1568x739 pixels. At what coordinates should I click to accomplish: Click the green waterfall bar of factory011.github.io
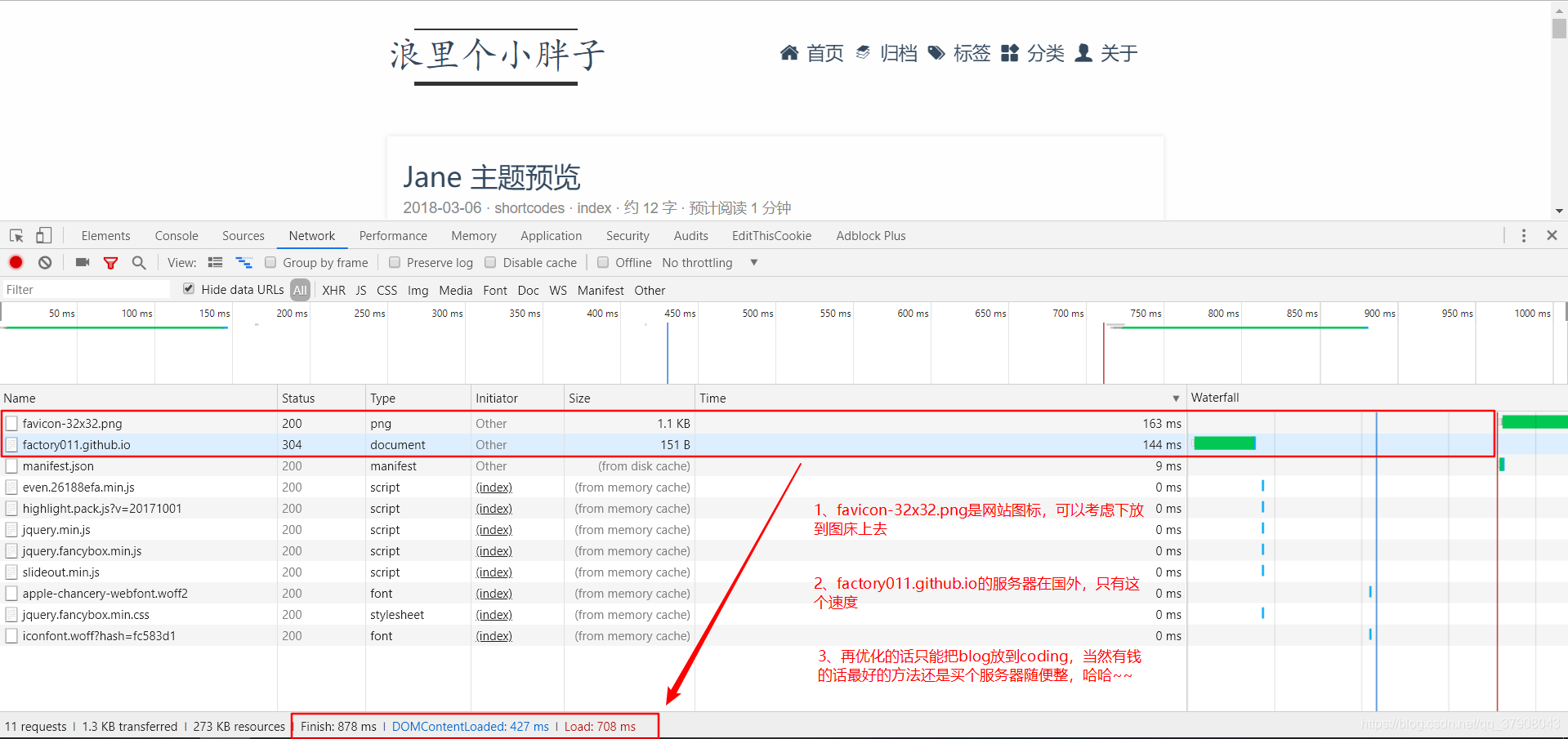click(1225, 443)
